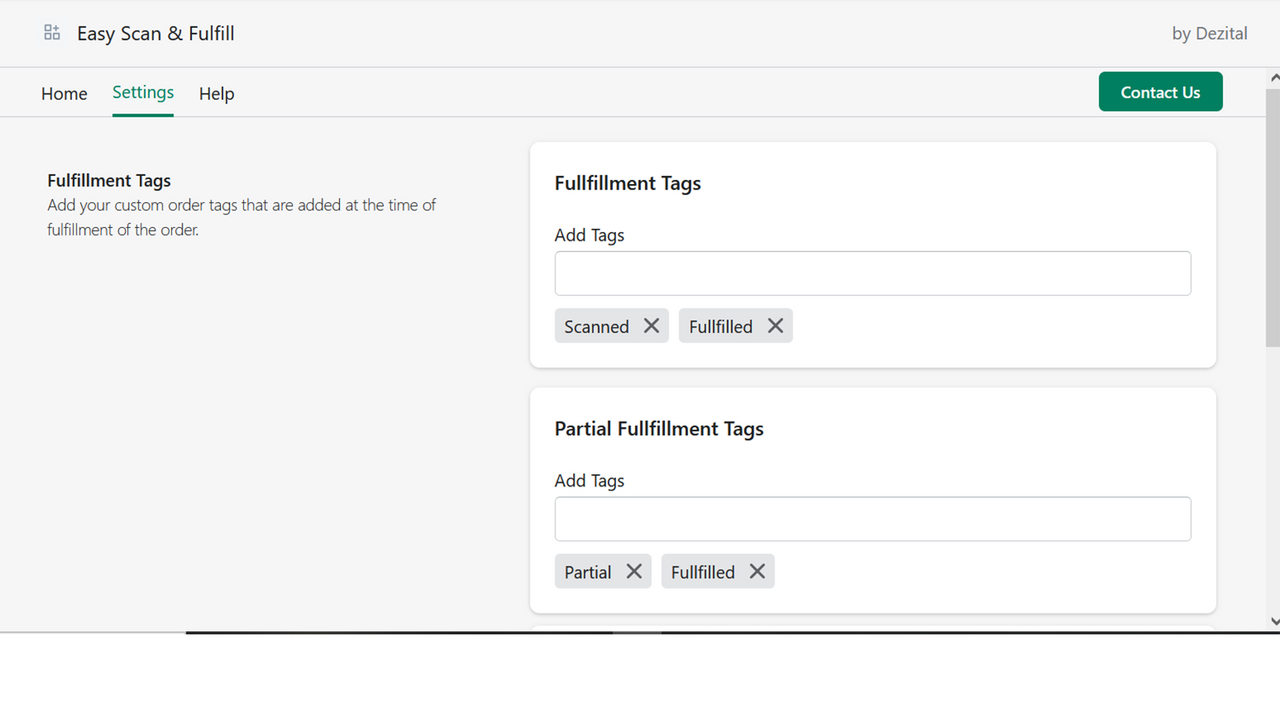Click the Fullfillment Tags card heading
The image size is (1280, 720).
[628, 183]
